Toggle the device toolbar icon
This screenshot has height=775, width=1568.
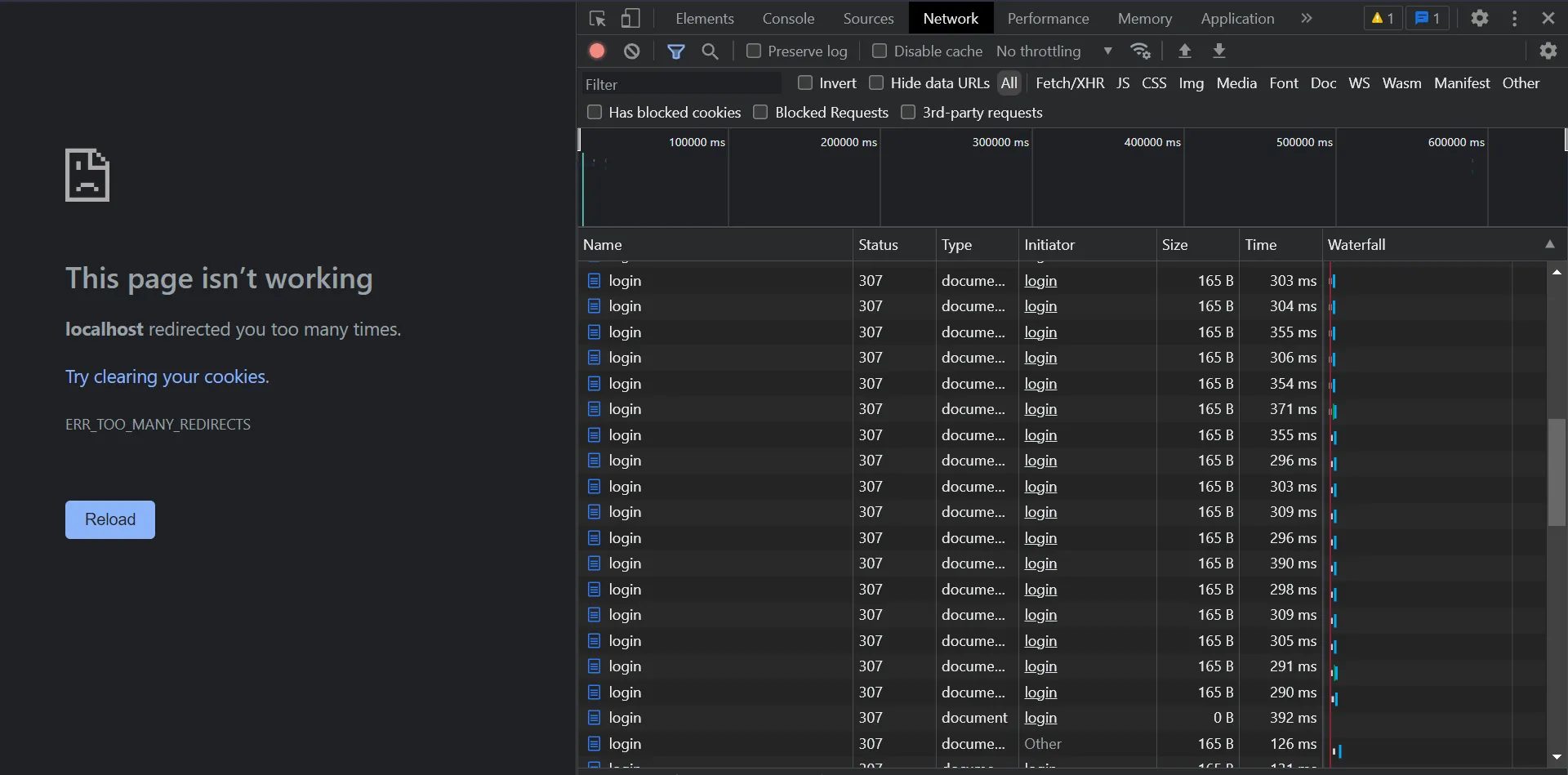tap(630, 18)
